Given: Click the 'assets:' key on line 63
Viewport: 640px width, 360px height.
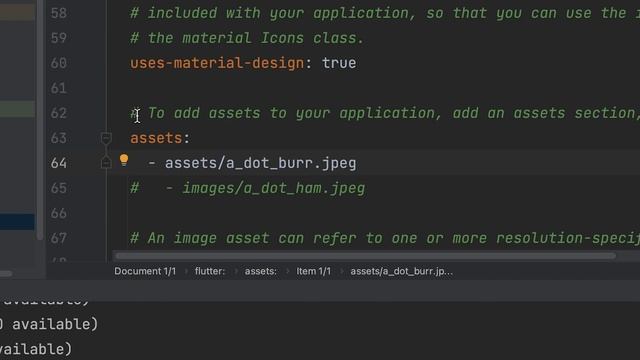Looking at the screenshot, I should point(160,138).
